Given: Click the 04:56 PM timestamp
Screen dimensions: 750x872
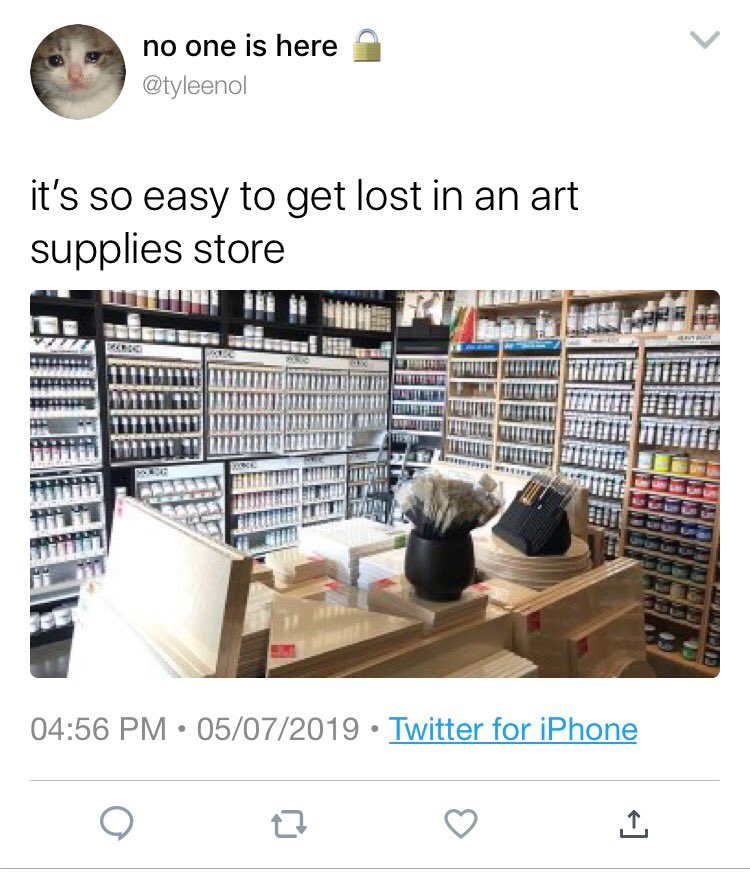Looking at the screenshot, I should [x=98, y=729].
